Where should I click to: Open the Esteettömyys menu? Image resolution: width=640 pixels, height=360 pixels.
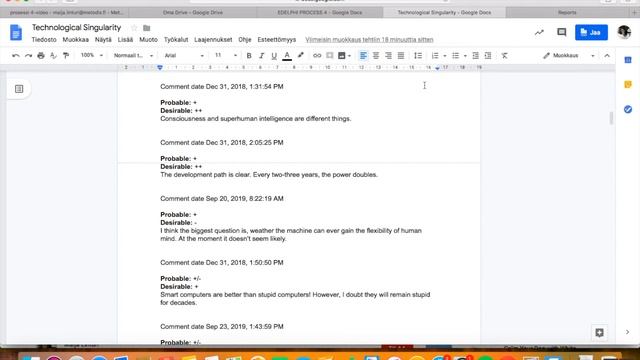point(277,40)
